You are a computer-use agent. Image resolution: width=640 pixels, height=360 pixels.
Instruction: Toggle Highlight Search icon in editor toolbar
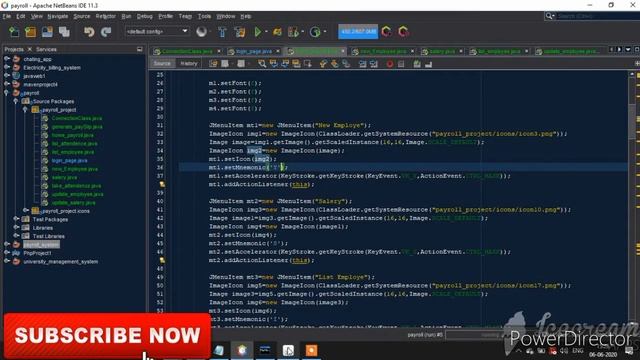pos(296,64)
